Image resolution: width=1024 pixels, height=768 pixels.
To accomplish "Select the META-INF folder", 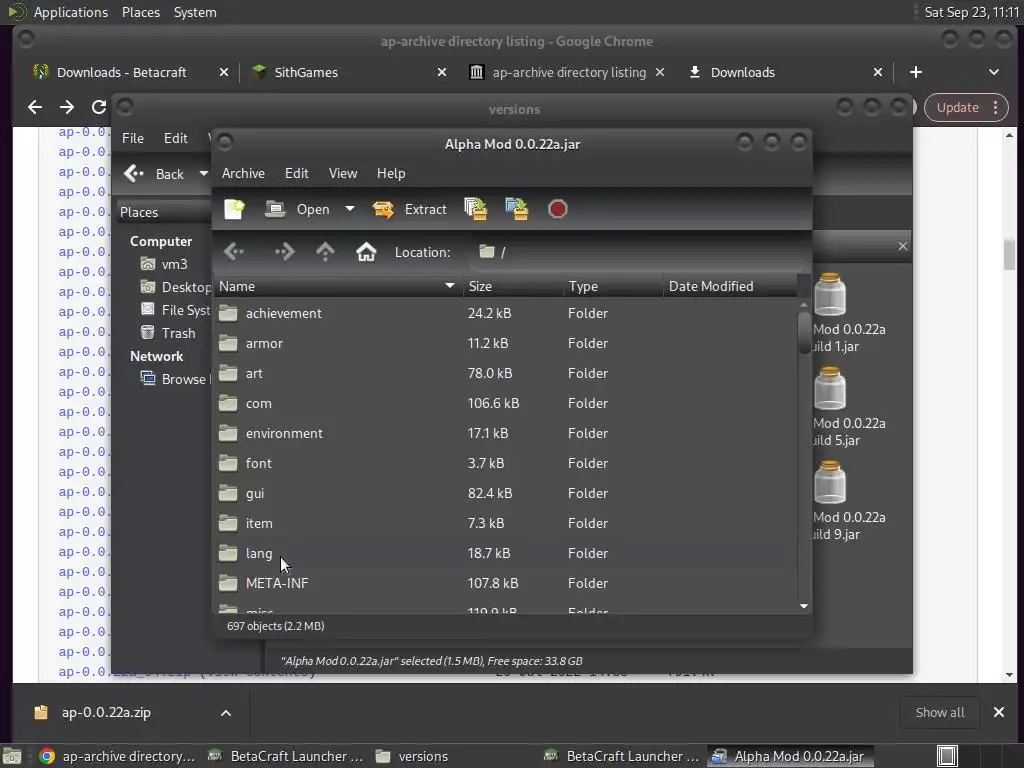I will tap(505, 584).
